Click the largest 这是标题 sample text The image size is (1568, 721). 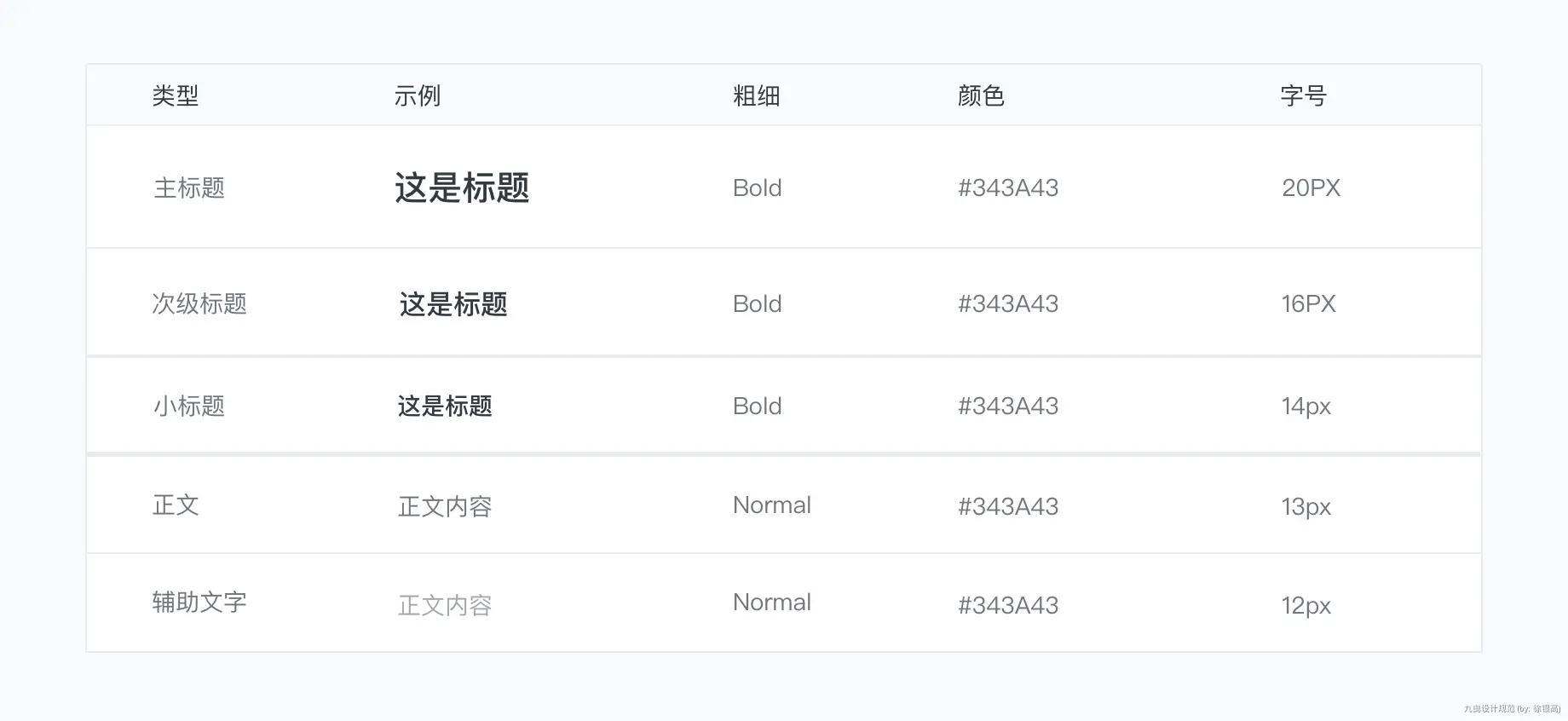(x=462, y=187)
